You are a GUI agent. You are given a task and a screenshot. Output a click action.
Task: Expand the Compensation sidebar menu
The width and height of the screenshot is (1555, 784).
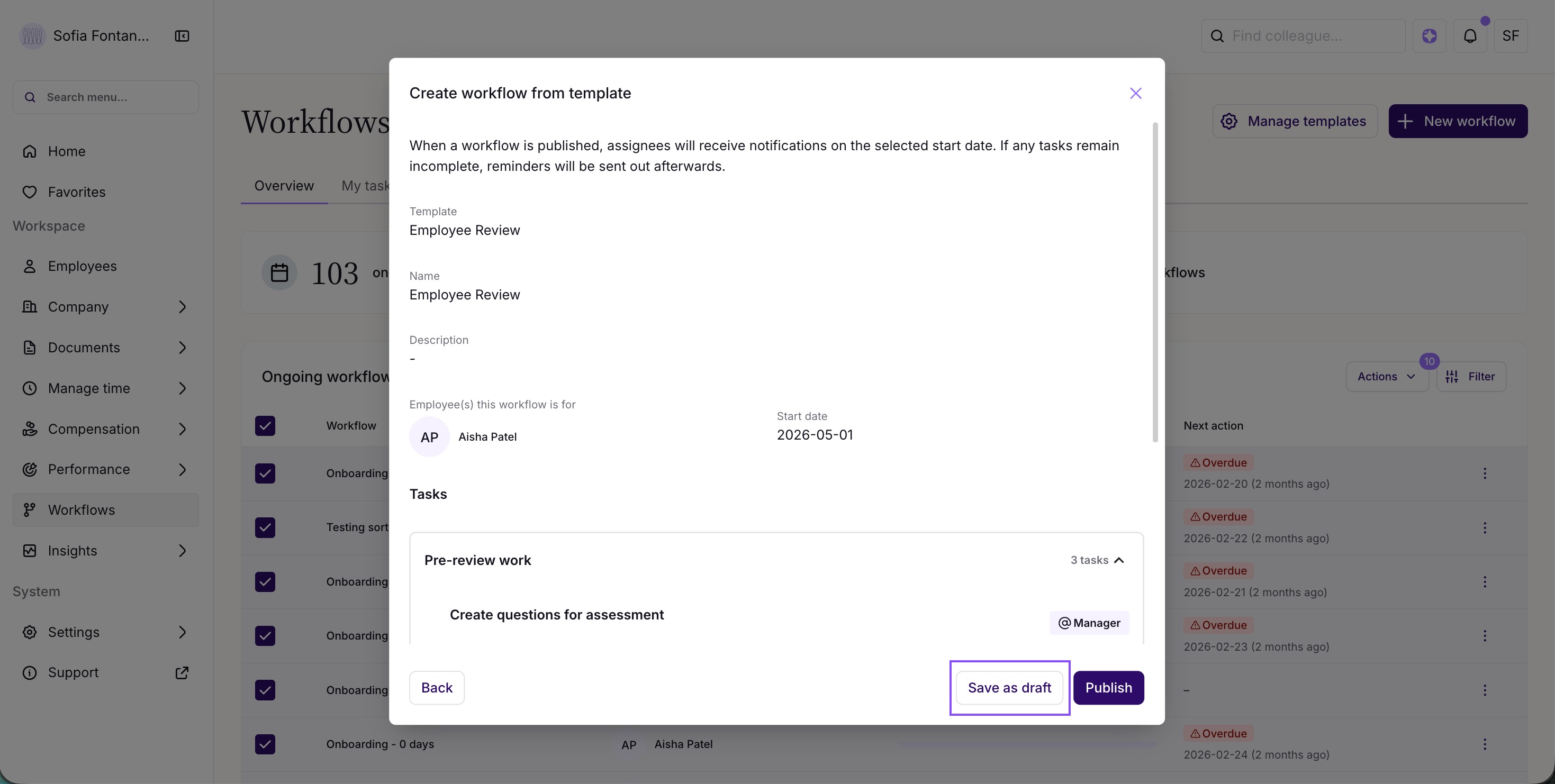[x=182, y=429]
